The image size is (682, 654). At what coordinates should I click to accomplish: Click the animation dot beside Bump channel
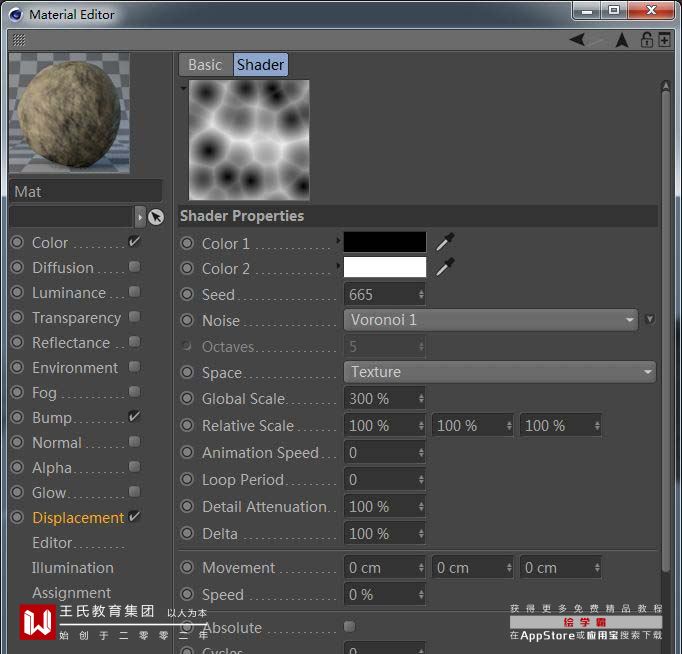click(x=17, y=417)
